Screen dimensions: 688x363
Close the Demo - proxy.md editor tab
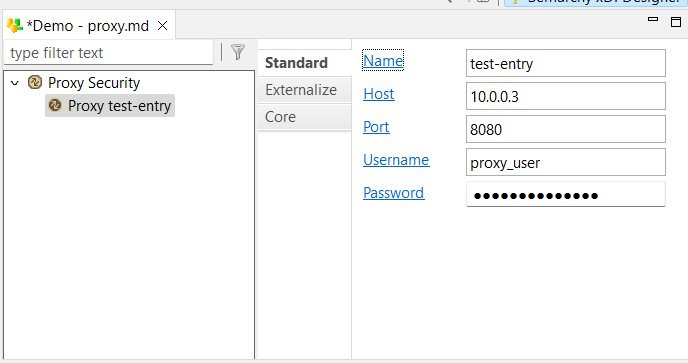point(162,26)
